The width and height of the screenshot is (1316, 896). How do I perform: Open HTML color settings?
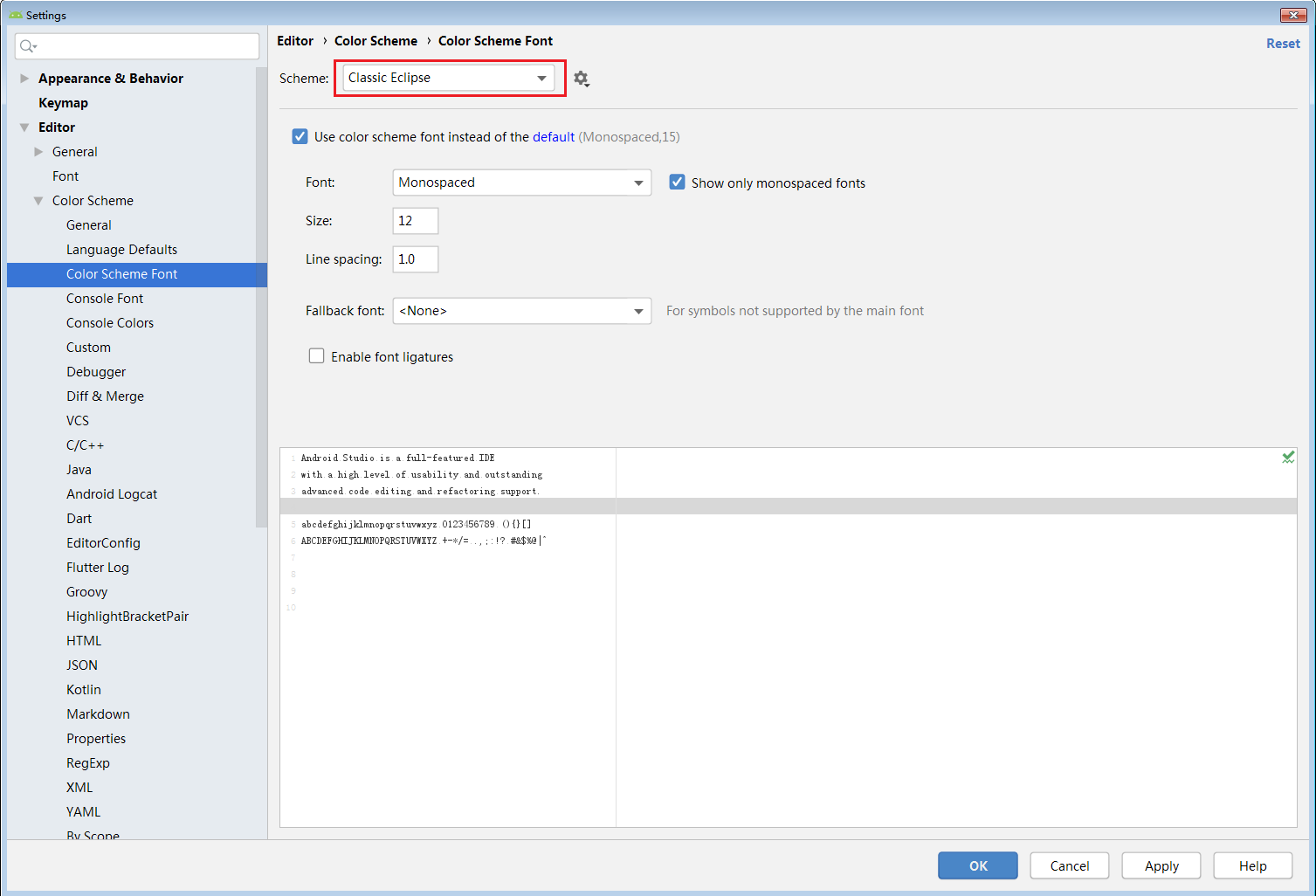pos(84,641)
